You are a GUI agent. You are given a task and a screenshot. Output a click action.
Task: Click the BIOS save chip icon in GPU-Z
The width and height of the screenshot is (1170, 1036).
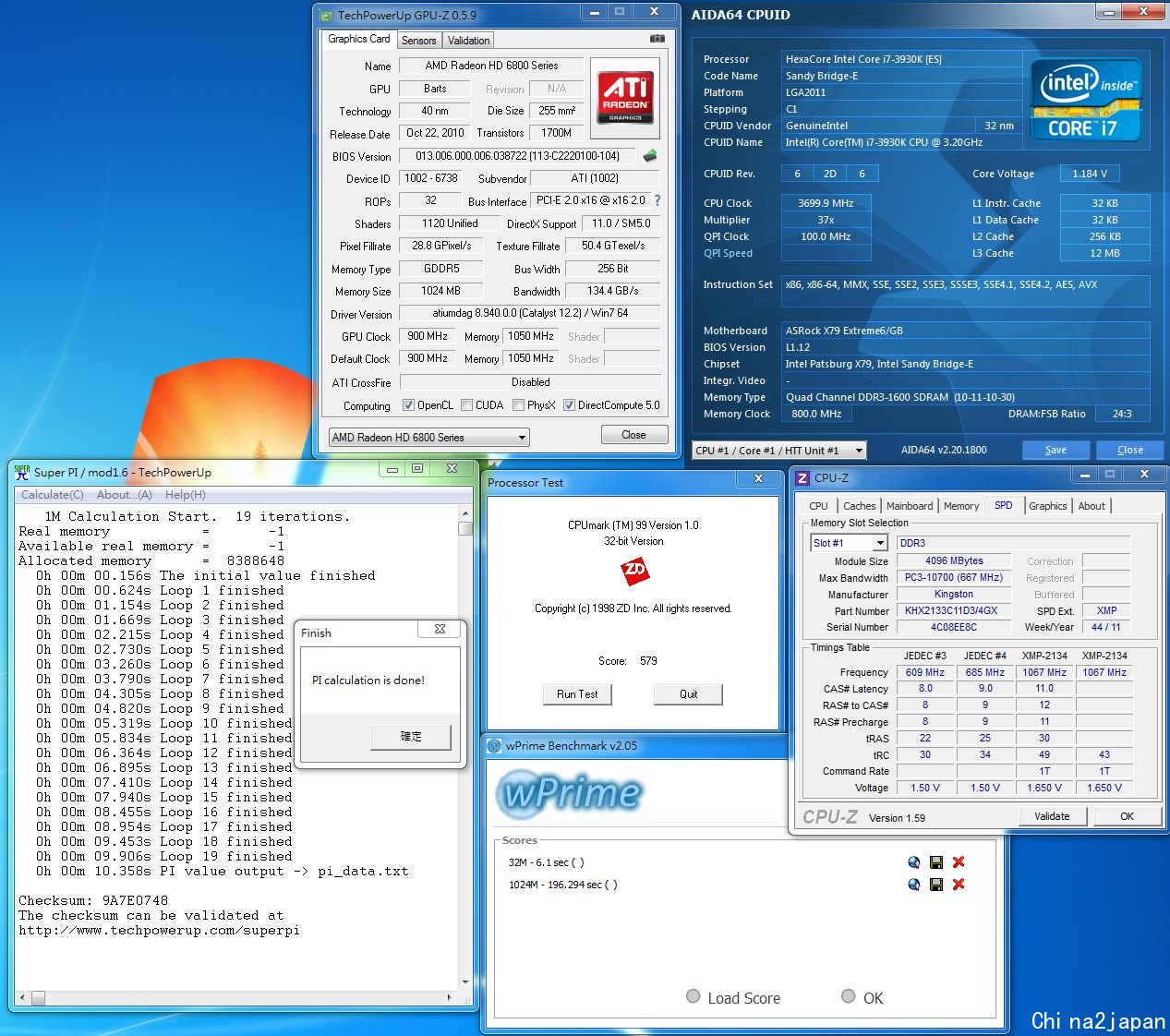650,156
